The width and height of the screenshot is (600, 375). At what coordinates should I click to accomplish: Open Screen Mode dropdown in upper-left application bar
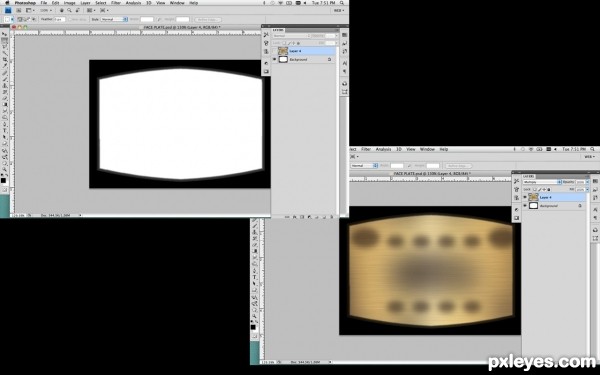click(x=104, y=10)
